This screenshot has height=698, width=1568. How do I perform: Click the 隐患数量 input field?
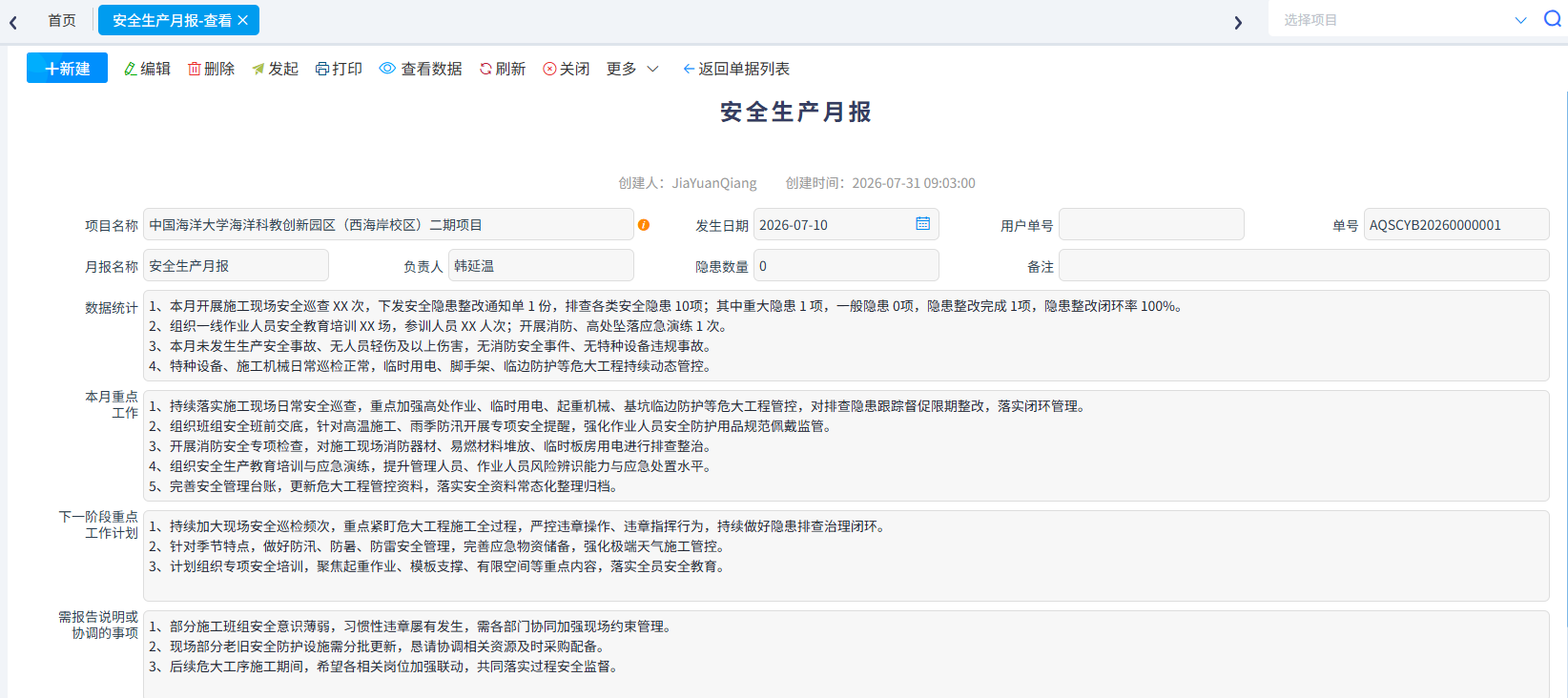(846, 265)
